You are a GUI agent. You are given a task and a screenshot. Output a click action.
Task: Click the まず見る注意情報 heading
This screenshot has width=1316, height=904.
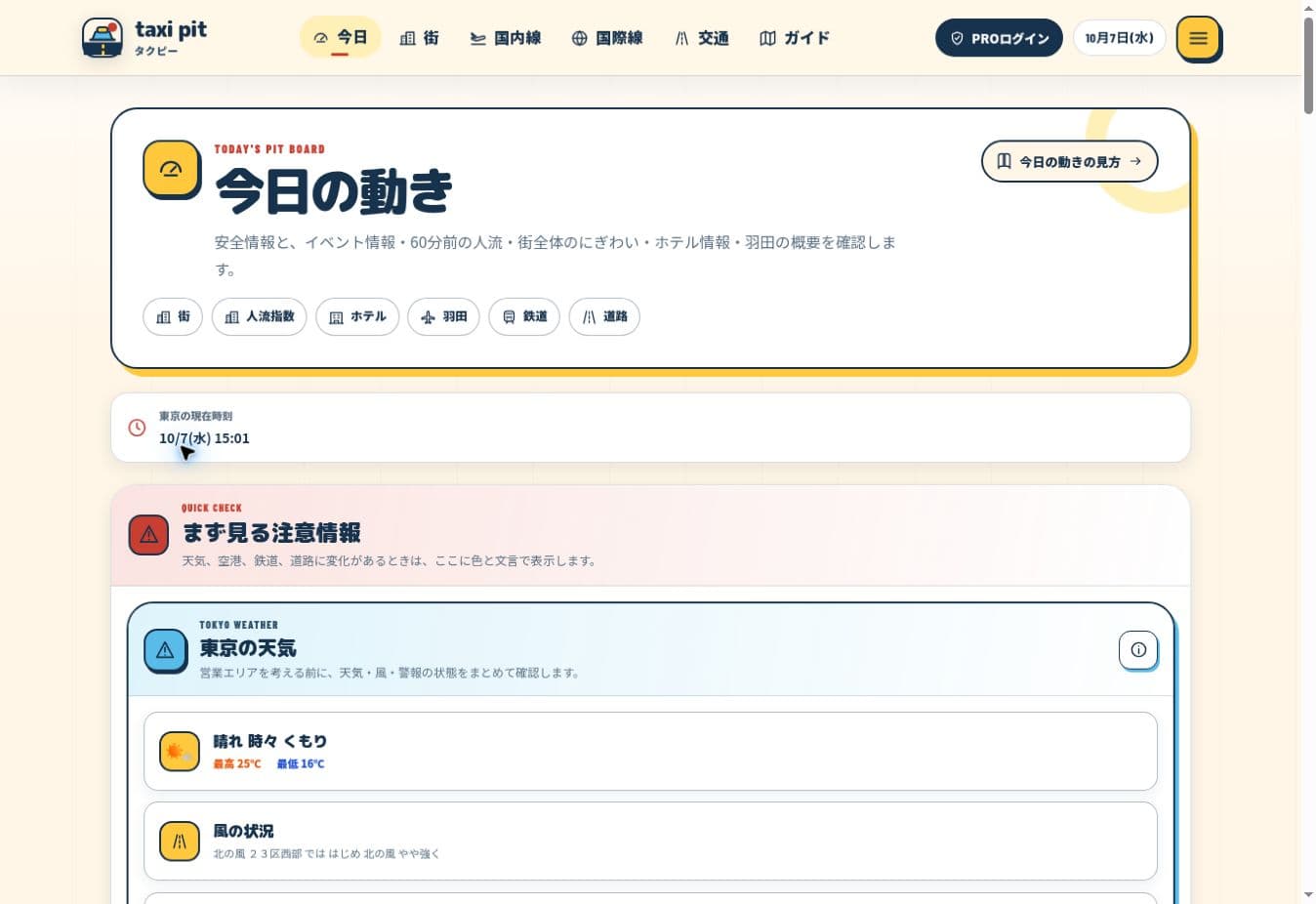[x=272, y=533]
